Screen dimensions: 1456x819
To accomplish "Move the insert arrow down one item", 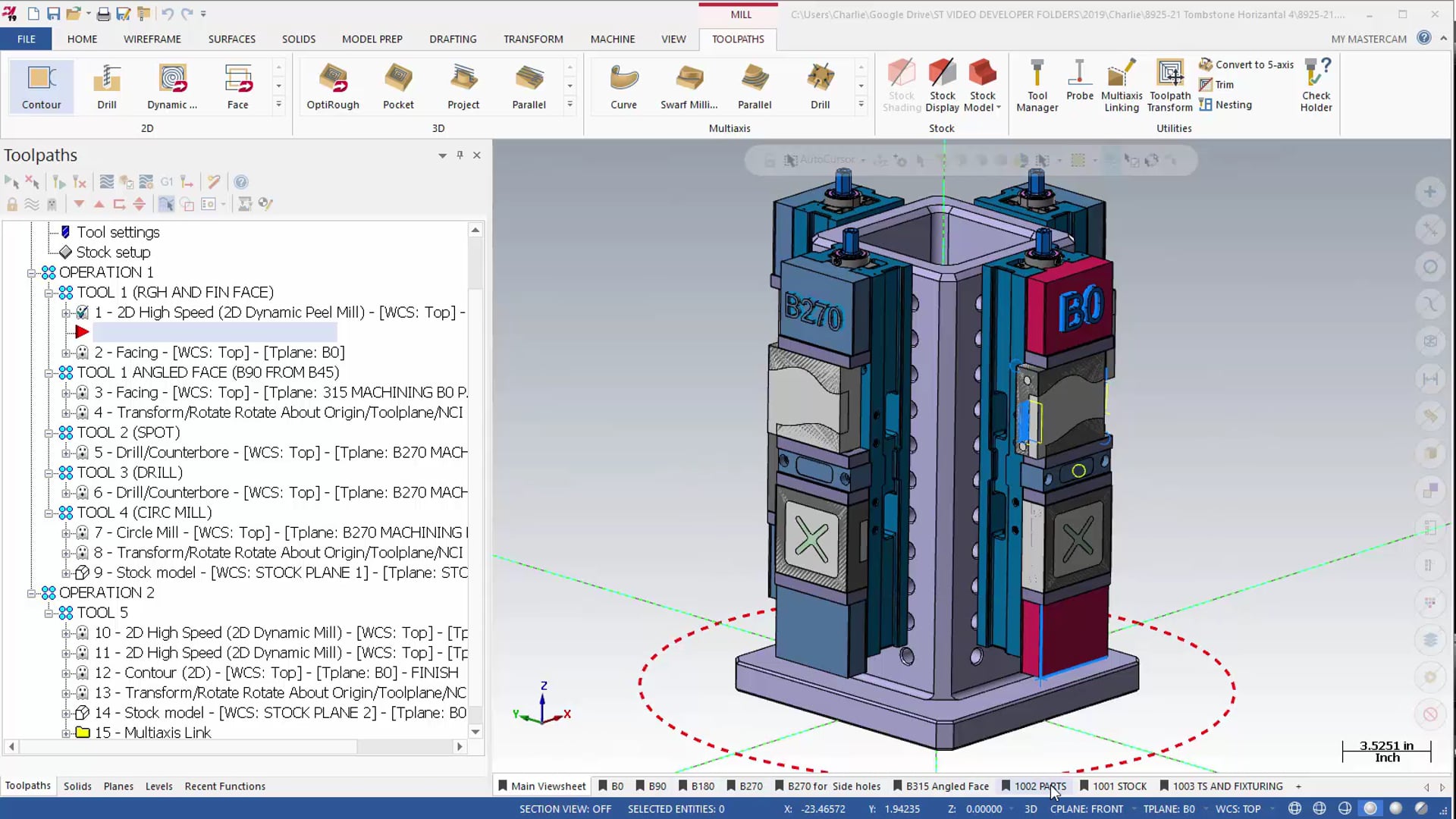I will tap(79, 204).
